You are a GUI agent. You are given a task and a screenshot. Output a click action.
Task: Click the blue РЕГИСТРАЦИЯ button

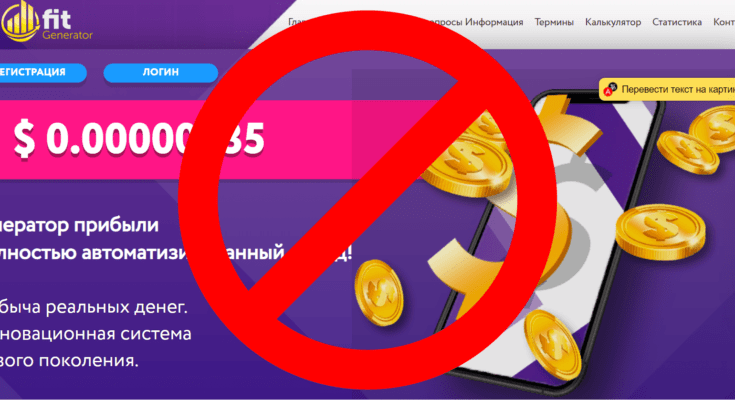[43, 72]
